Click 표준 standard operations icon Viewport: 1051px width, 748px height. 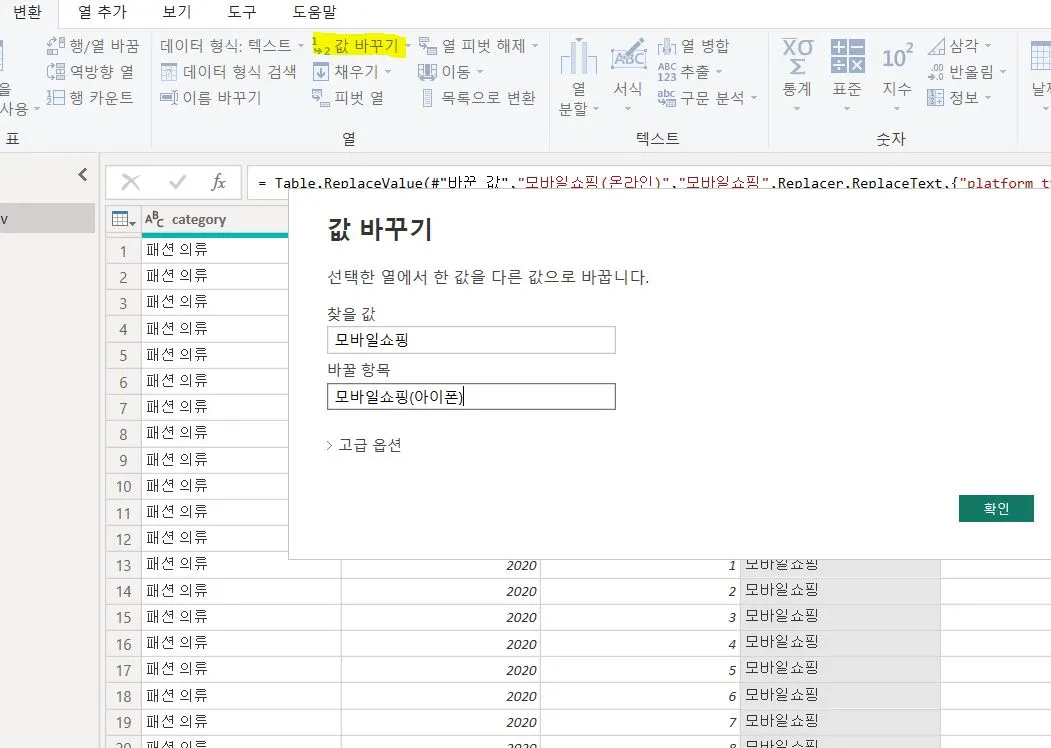click(847, 56)
